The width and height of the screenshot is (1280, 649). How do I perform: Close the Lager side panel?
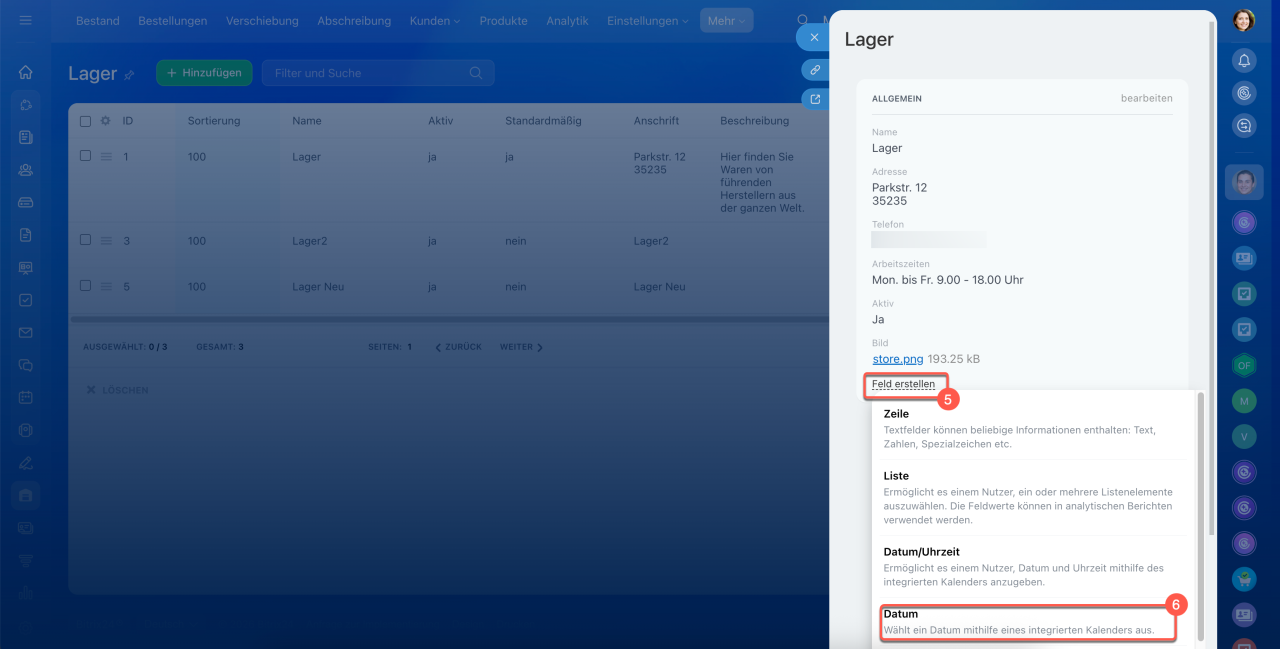coord(814,38)
